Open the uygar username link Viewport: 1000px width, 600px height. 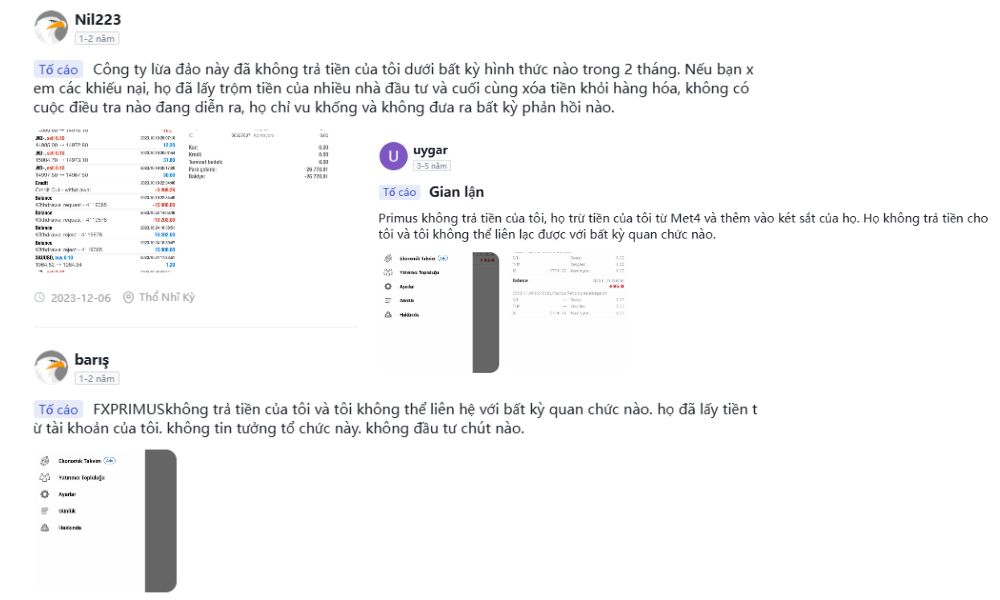tap(430, 150)
